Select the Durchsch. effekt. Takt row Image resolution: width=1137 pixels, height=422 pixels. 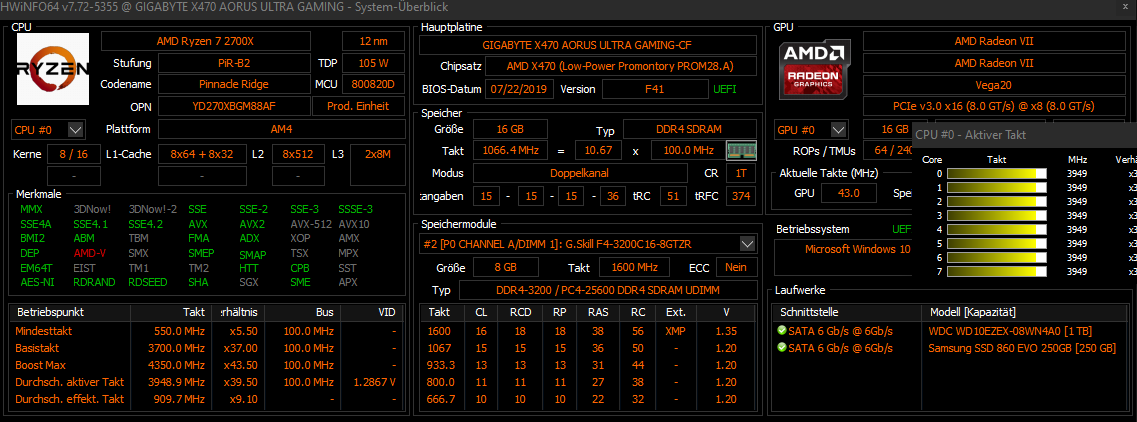point(206,400)
